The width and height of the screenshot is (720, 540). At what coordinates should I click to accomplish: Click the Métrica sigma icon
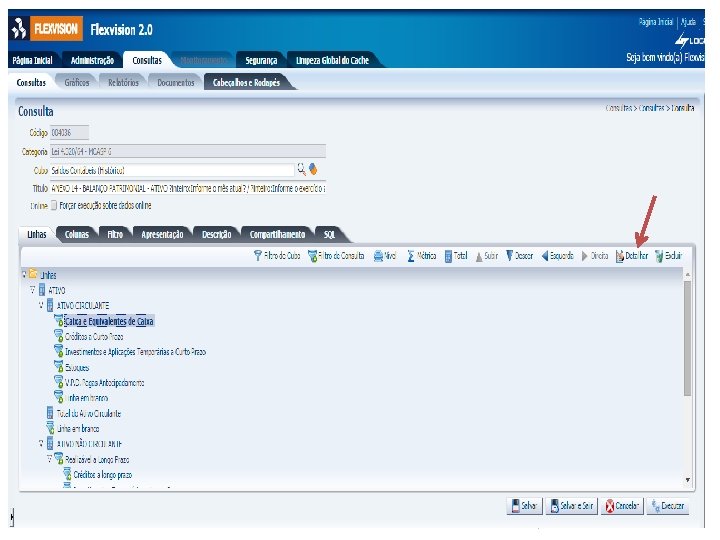click(x=411, y=256)
